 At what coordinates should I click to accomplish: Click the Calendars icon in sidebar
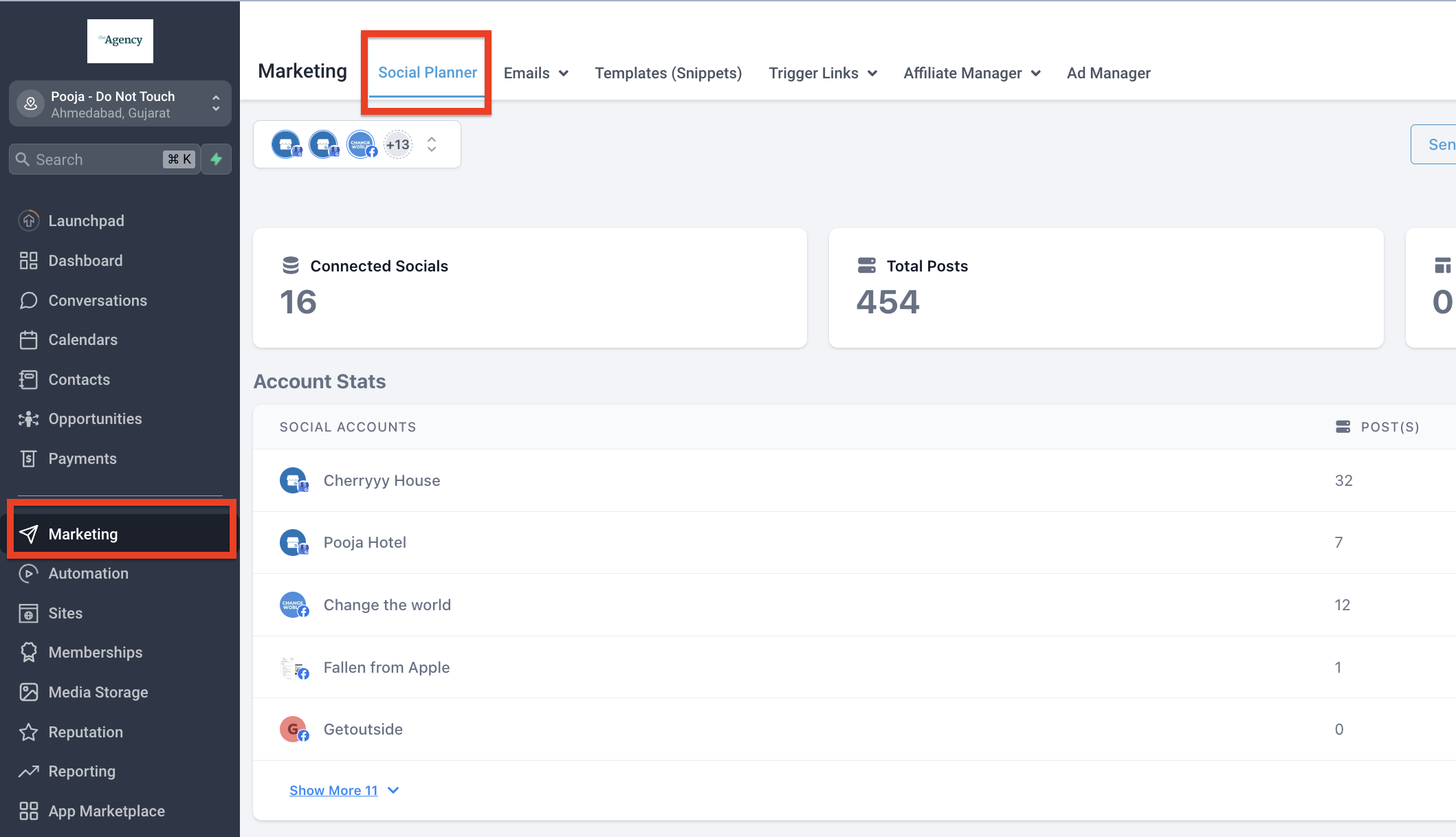tap(28, 339)
